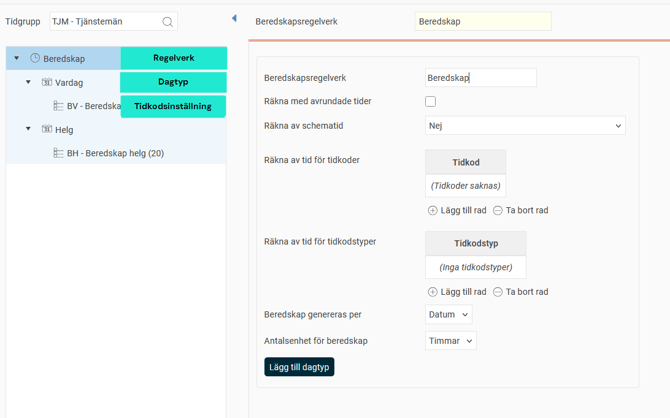Click minus icon to remove Tidkodstyp row
The height and width of the screenshot is (418, 670).
pyautogui.click(x=498, y=292)
